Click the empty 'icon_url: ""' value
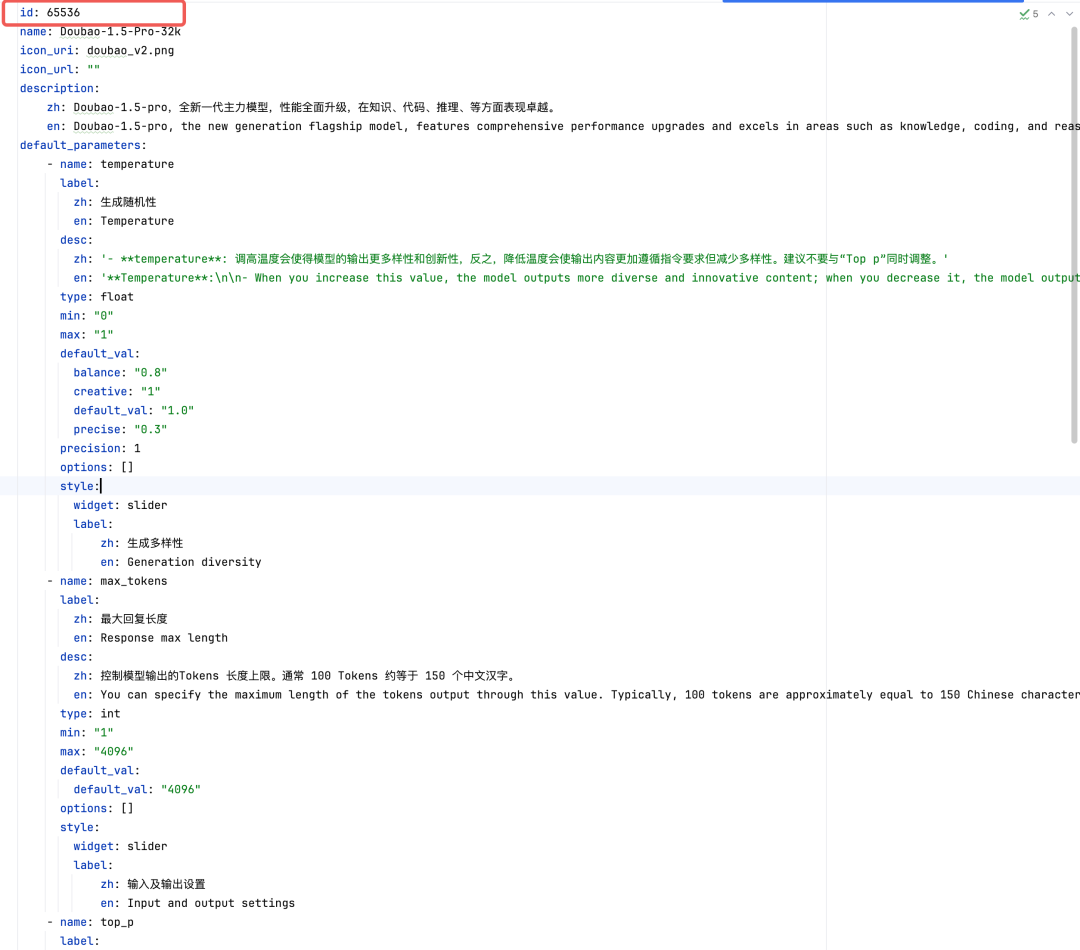Viewport: 1080px width, 950px height. click(x=94, y=70)
